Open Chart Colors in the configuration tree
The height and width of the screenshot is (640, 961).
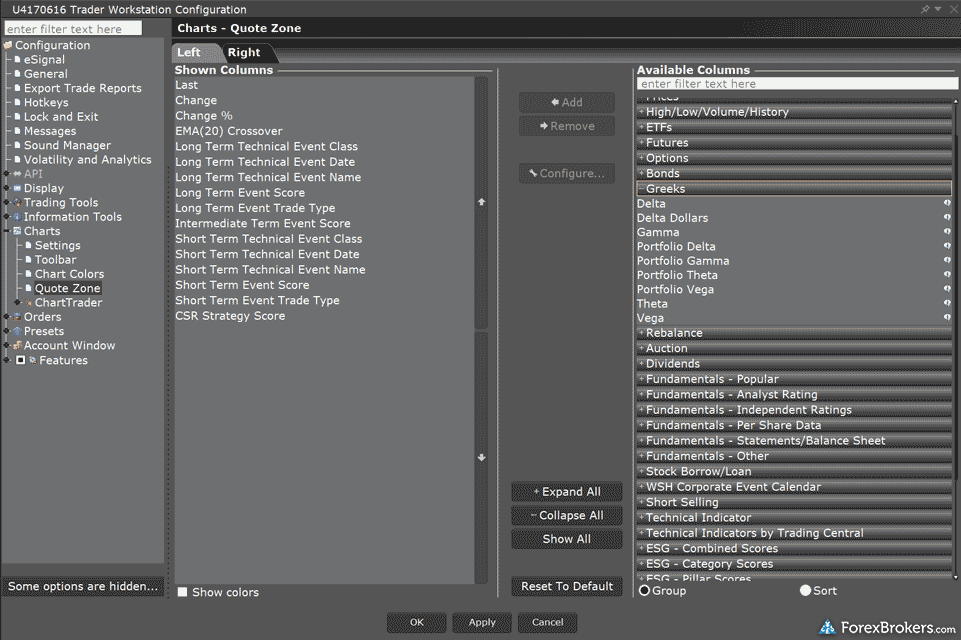click(x=69, y=274)
